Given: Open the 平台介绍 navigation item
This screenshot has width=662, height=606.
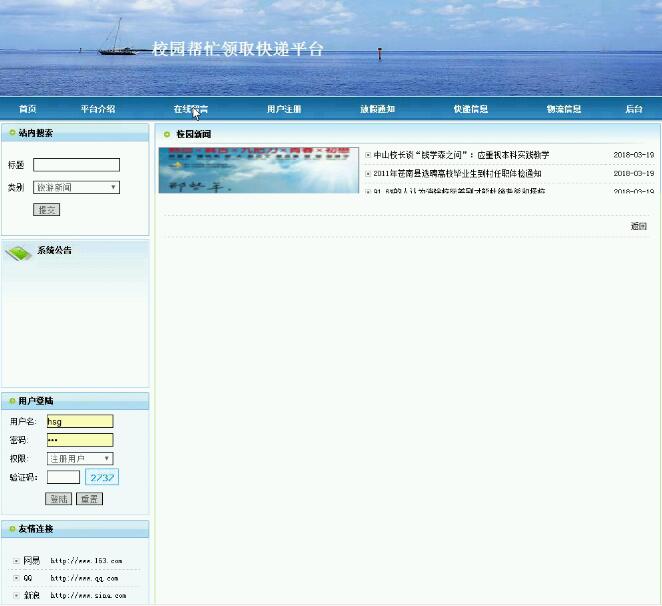Looking at the screenshot, I should point(98,109).
